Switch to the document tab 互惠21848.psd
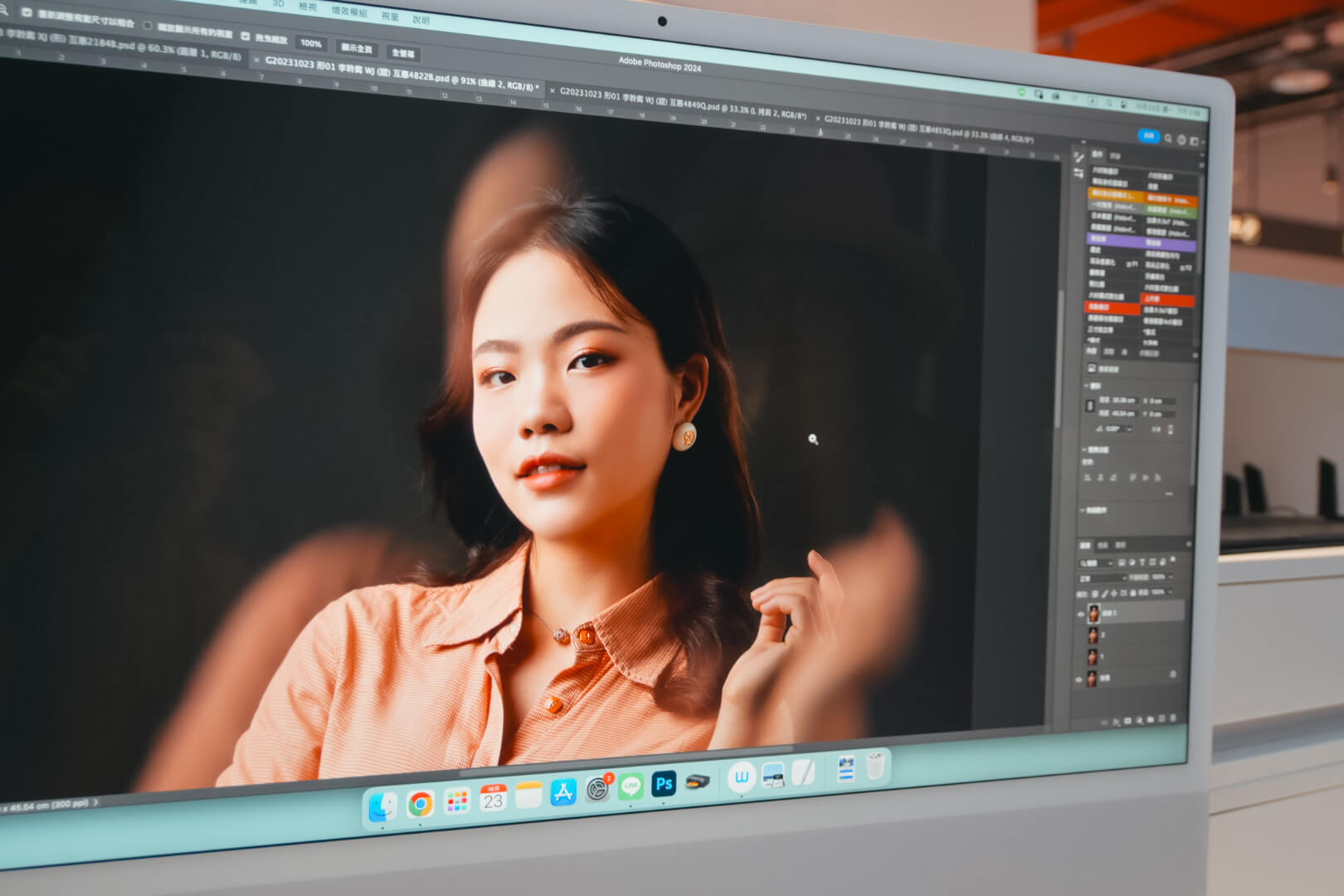The width and height of the screenshot is (1344, 896). [x=124, y=46]
